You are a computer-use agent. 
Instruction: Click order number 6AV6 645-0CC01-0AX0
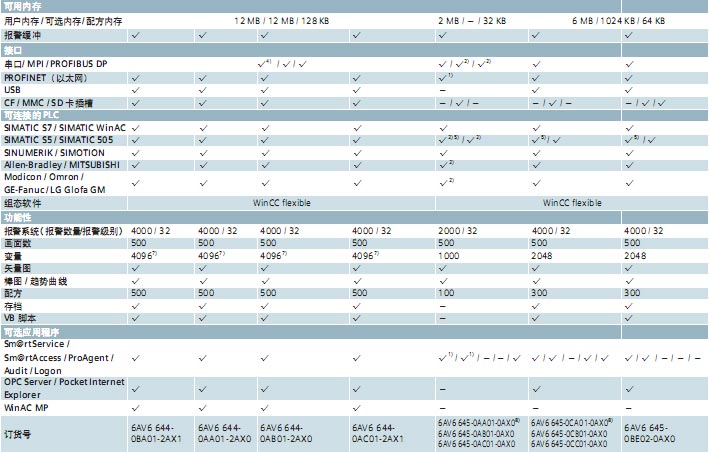569,444
